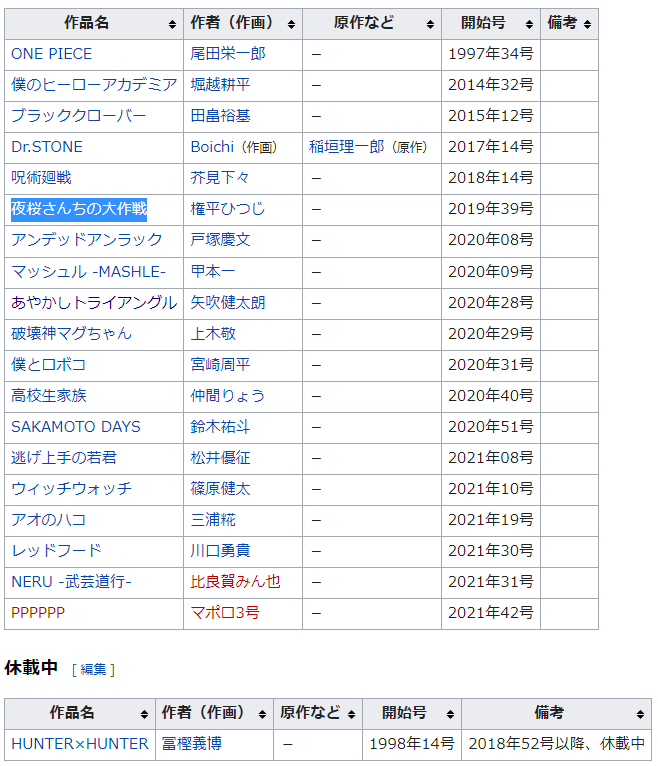
Task: Click highlighted 夜桜さんちの大作戦 link
Action: tap(79, 209)
